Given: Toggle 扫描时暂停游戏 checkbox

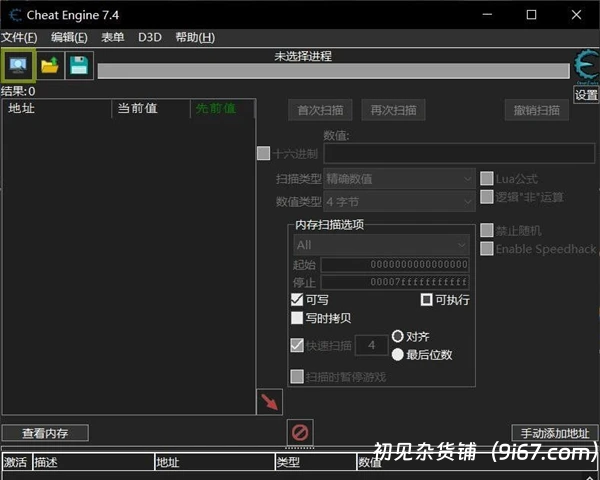Looking at the screenshot, I should [x=297, y=377].
